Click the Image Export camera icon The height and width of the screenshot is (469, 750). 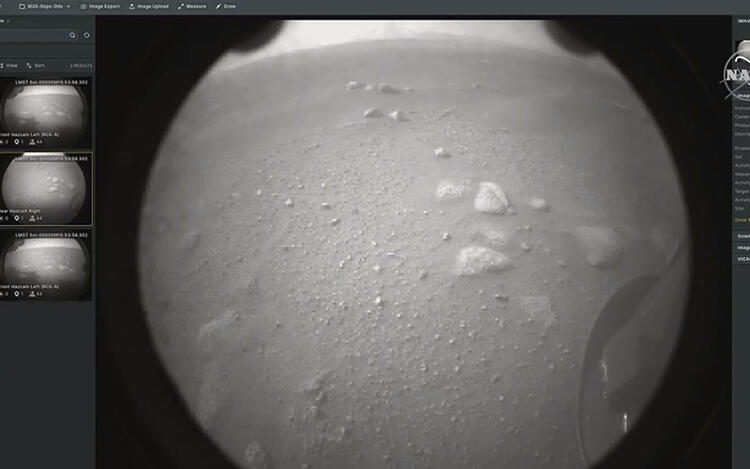[x=83, y=6]
